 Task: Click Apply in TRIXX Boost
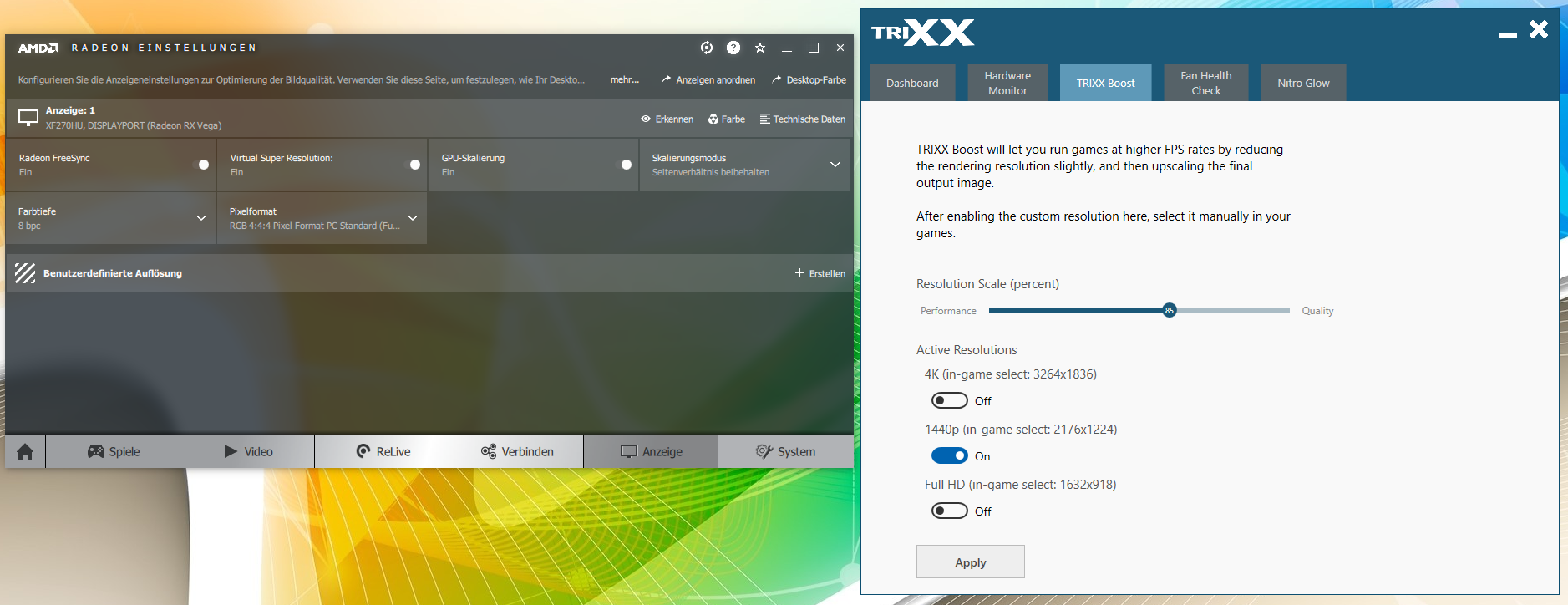pyautogui.click(x=971, y=562)
